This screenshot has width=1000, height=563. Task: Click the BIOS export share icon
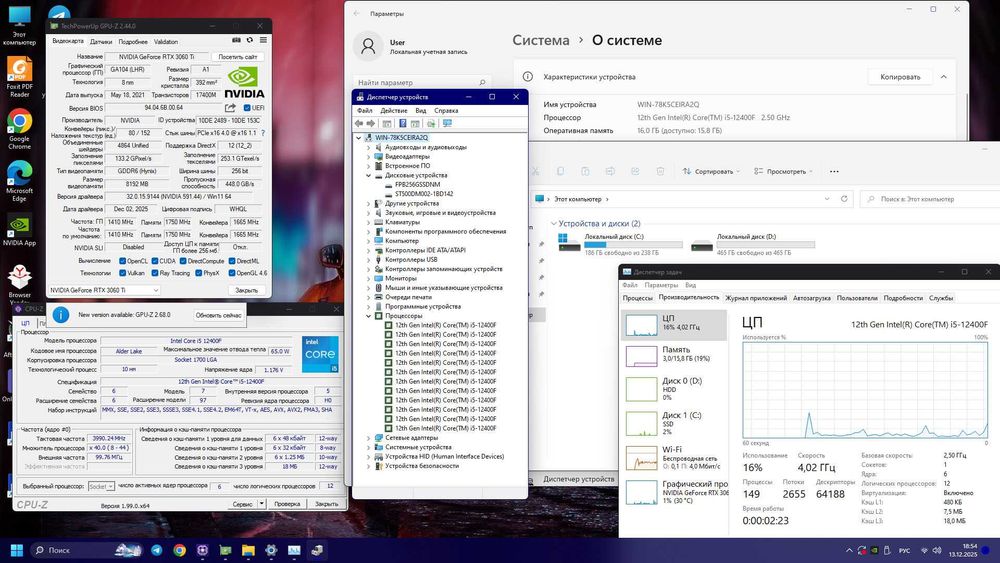coord(231,107)
